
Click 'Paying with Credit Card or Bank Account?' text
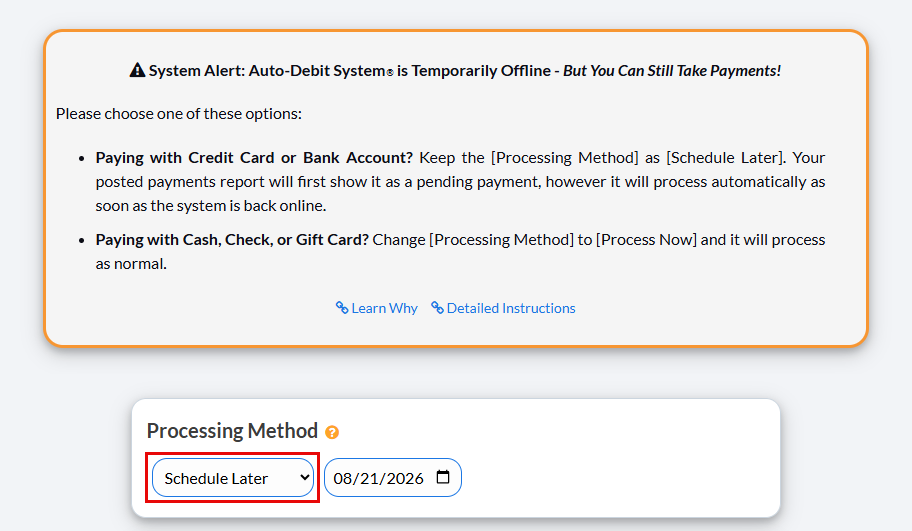pyautogui.click(x=254, y=158)
